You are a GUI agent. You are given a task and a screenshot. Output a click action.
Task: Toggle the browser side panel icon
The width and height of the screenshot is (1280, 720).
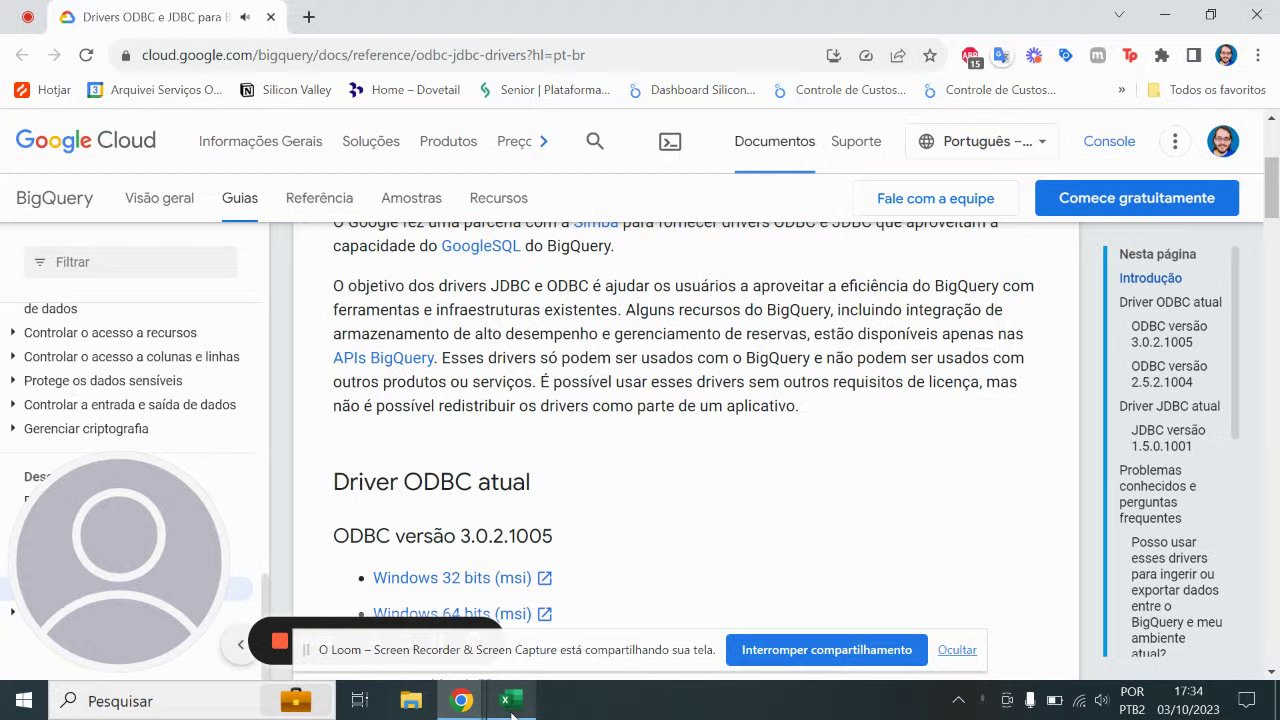click(x=1193, y=56)
